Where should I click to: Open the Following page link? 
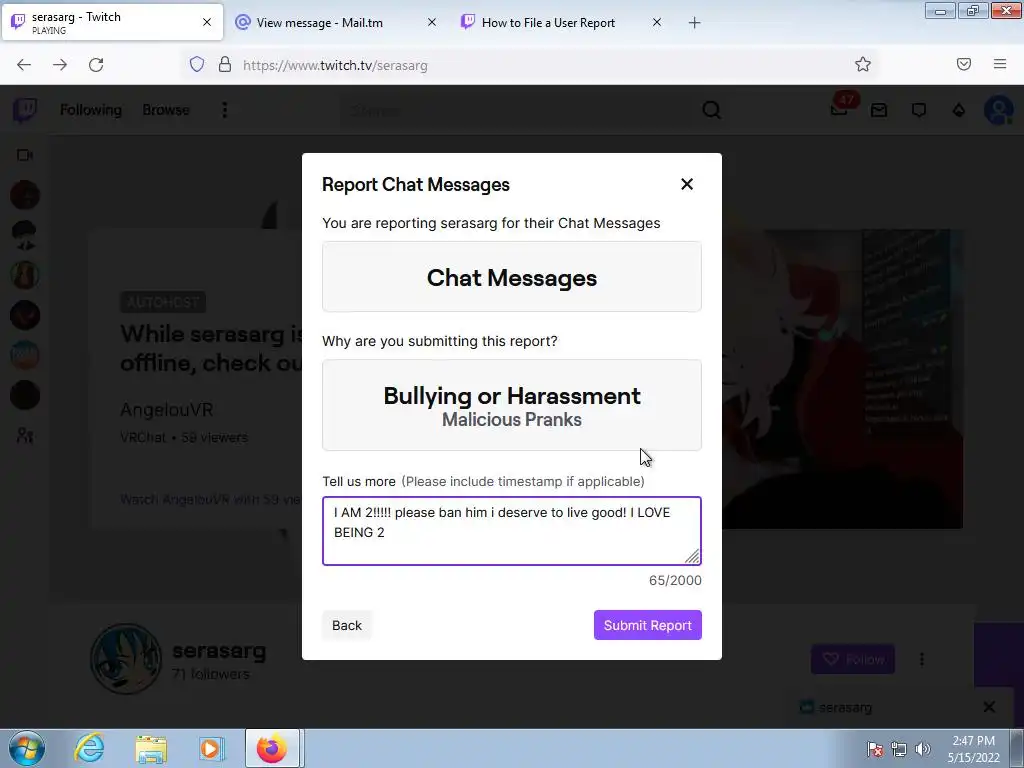[x=91, y=110]
